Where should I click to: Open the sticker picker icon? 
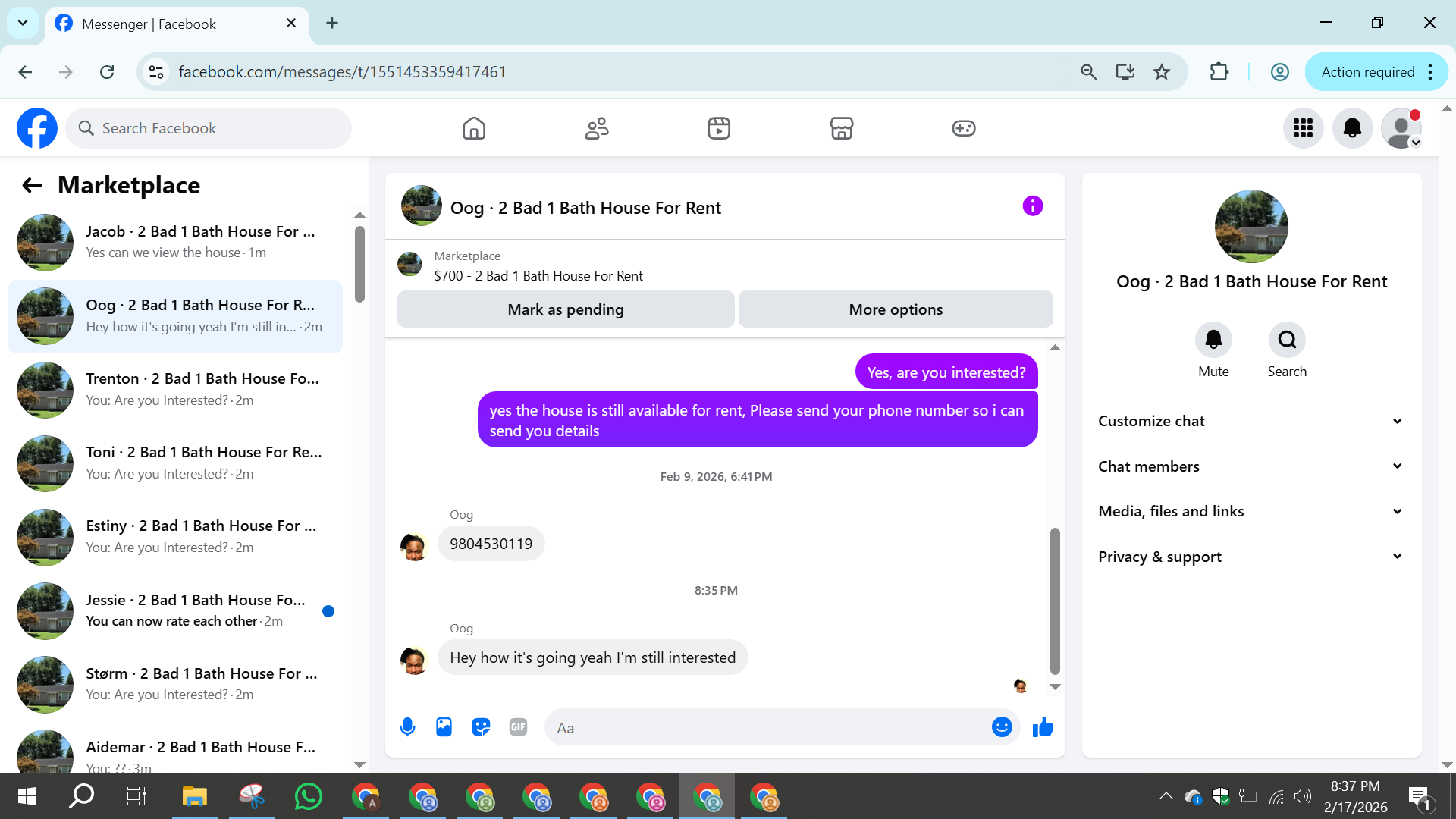click(481, 727)
